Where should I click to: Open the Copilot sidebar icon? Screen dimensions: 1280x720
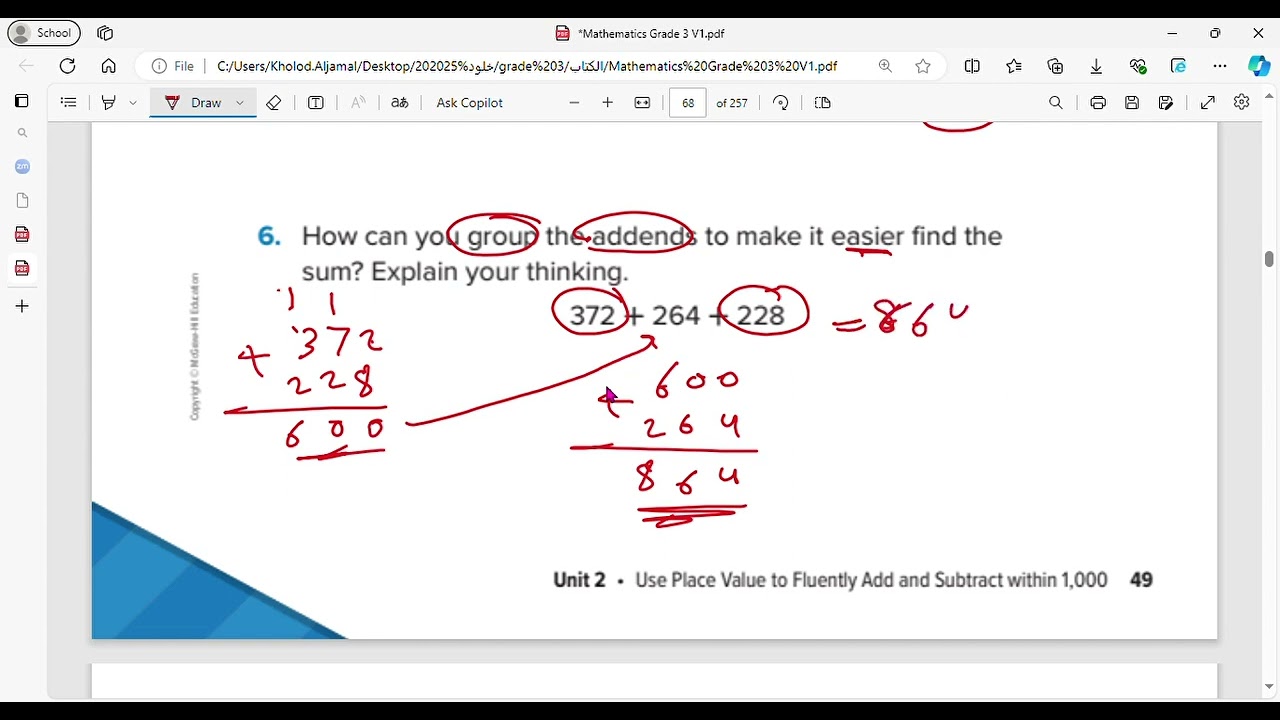(1259, 66)
